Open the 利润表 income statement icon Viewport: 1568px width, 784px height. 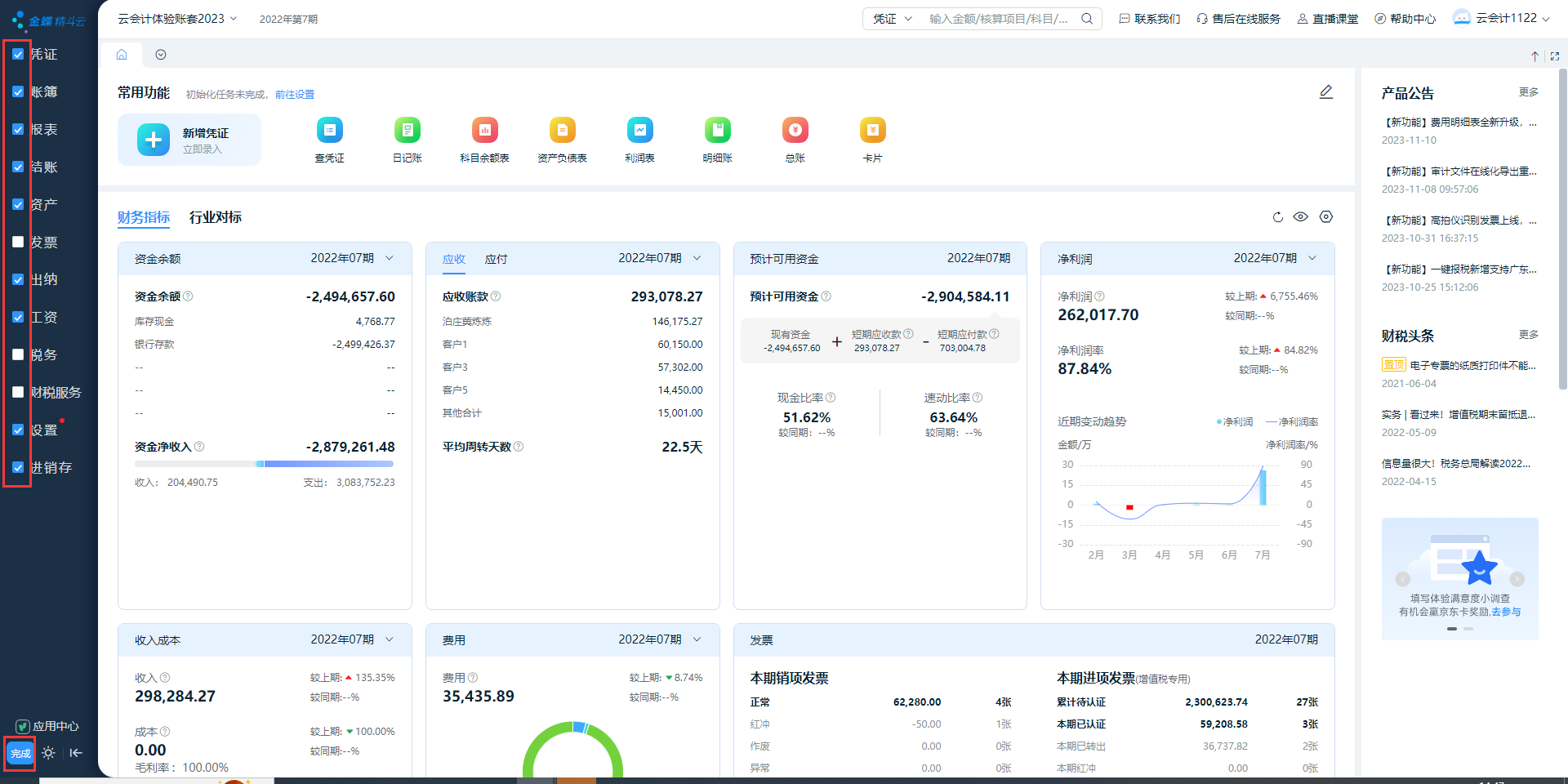pos(639,131)
